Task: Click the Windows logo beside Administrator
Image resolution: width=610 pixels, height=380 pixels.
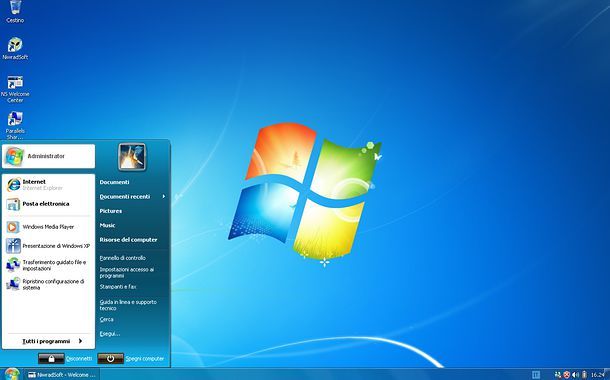Action: tap(14, 156)
